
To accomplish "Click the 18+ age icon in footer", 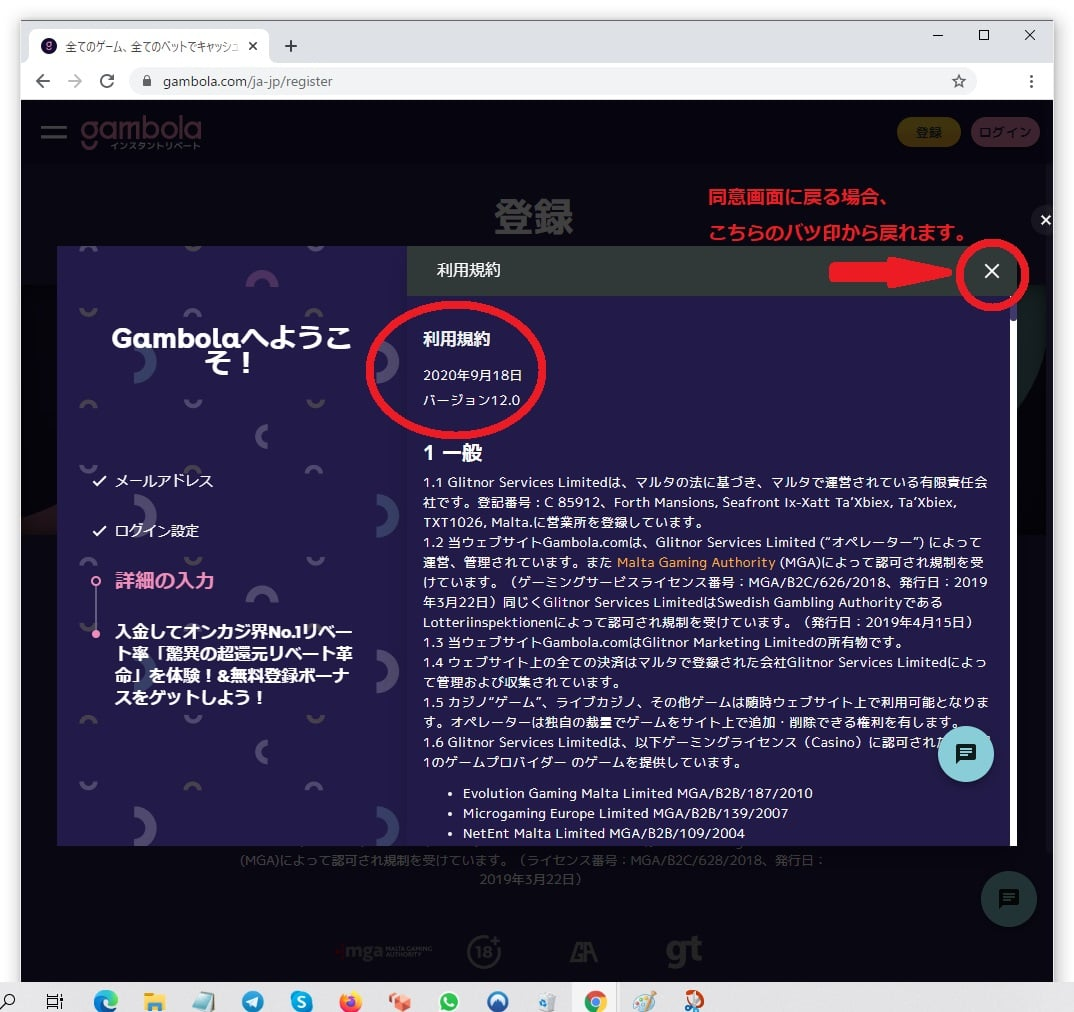I will [484, 951].
